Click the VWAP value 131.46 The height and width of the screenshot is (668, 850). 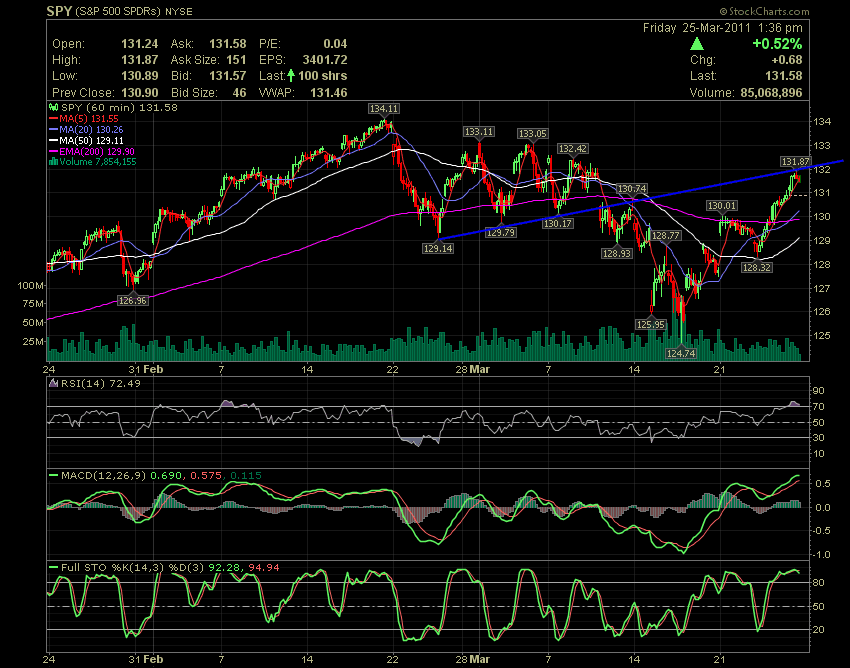(329, 93)
